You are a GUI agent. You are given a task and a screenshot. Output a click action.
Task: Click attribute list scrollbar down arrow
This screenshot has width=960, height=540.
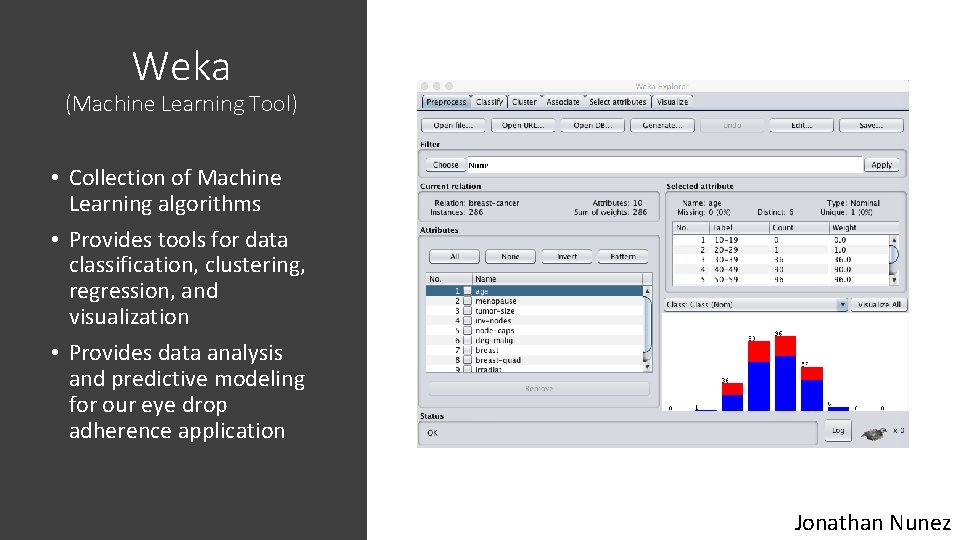647,367
